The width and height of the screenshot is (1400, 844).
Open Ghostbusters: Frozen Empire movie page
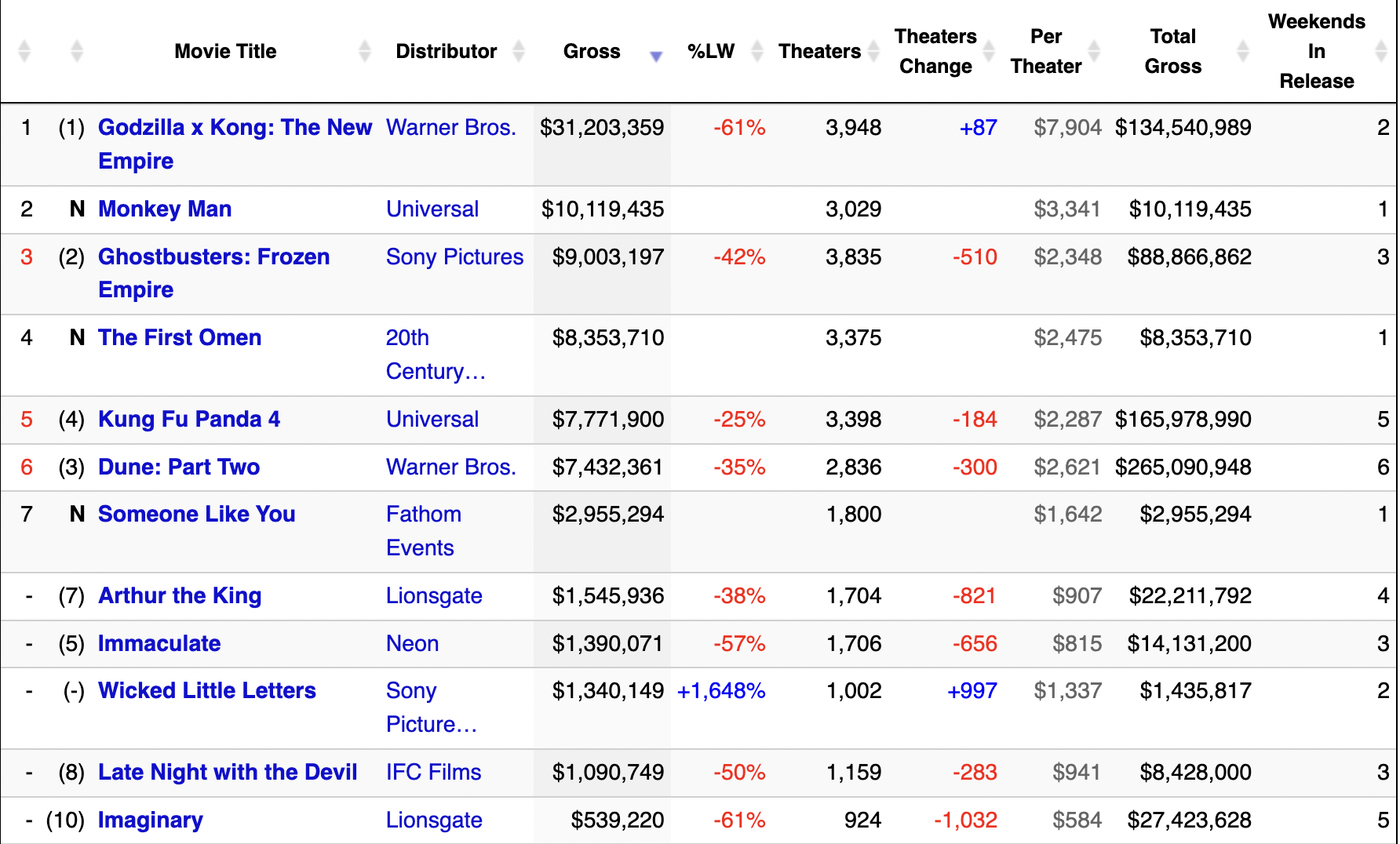point(213,273)
